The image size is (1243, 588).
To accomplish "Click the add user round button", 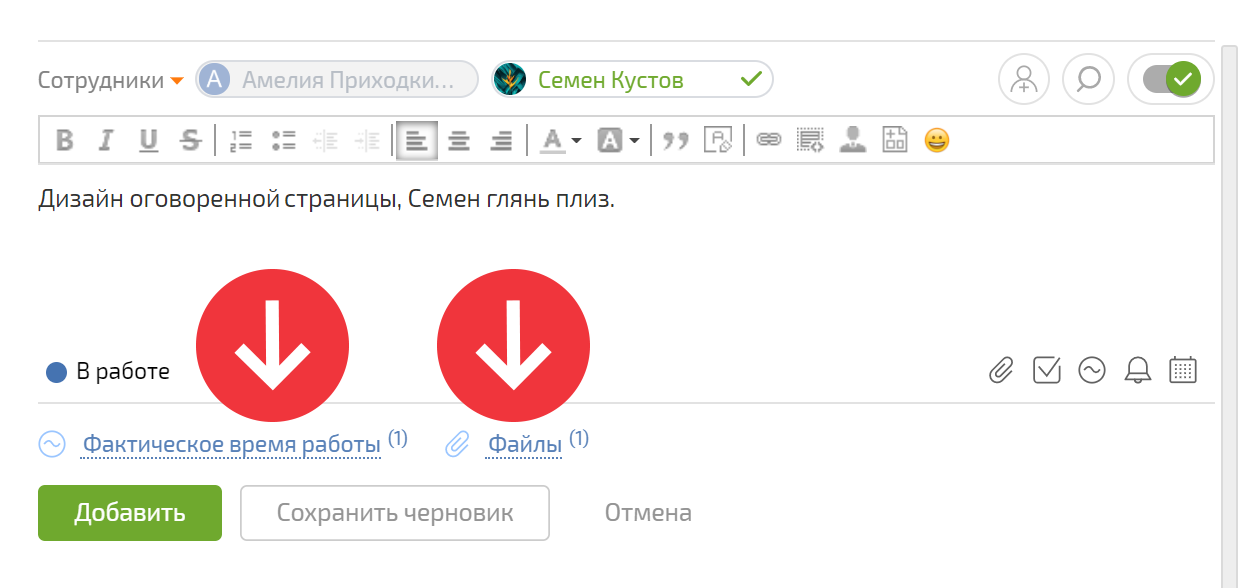I will point(1024,79).
